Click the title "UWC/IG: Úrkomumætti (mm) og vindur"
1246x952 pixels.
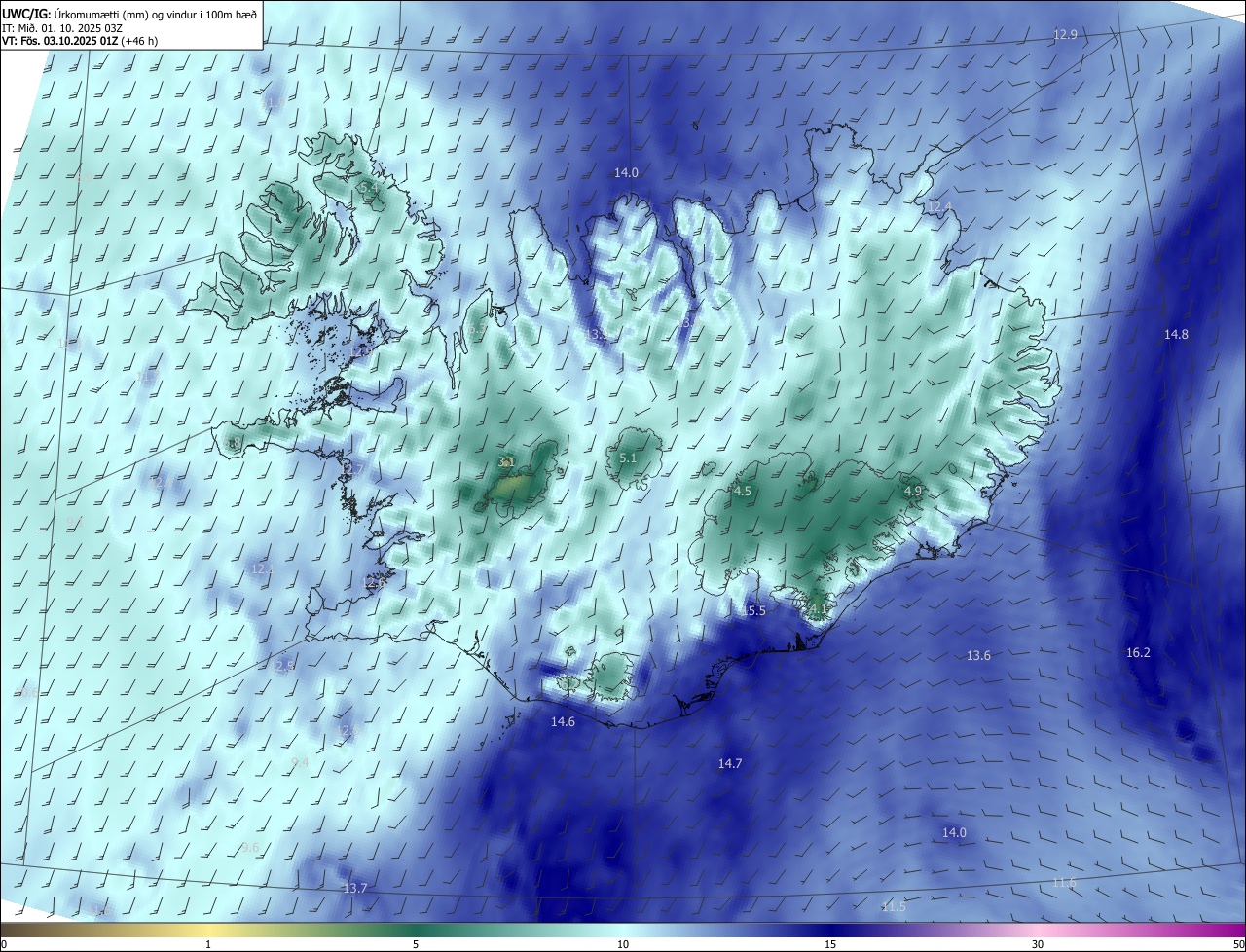coord(129,15)
